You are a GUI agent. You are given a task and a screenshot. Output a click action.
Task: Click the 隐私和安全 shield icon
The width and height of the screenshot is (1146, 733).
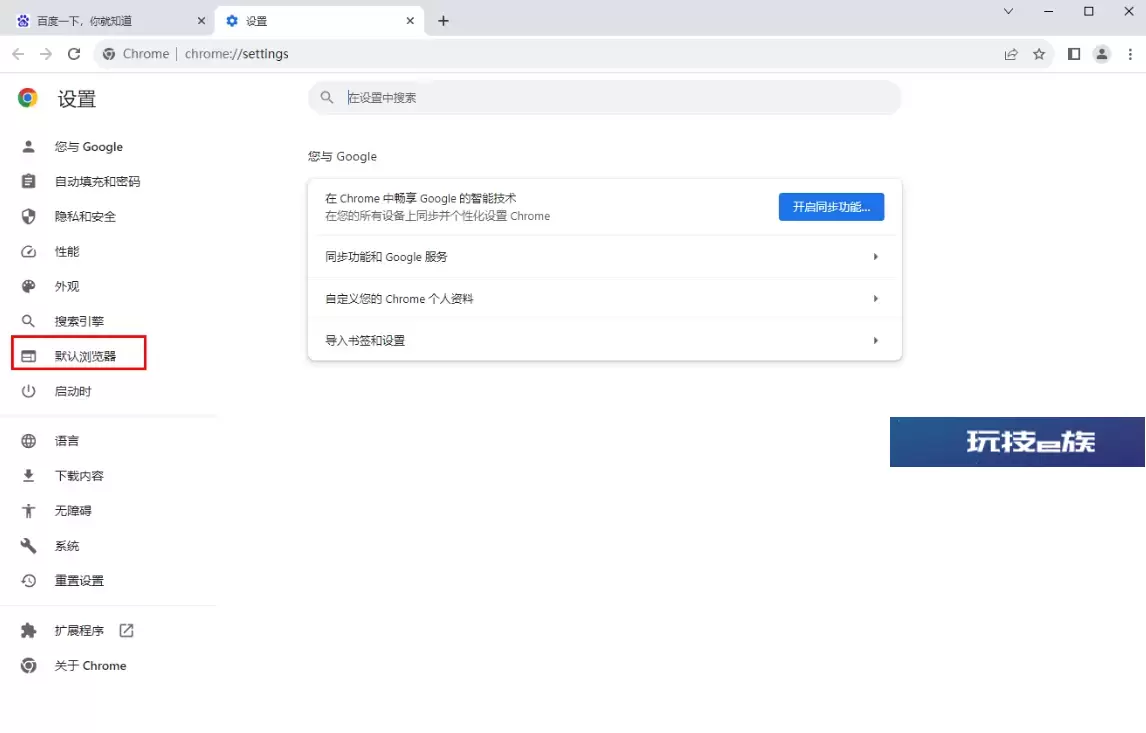(x=29, y=216)
